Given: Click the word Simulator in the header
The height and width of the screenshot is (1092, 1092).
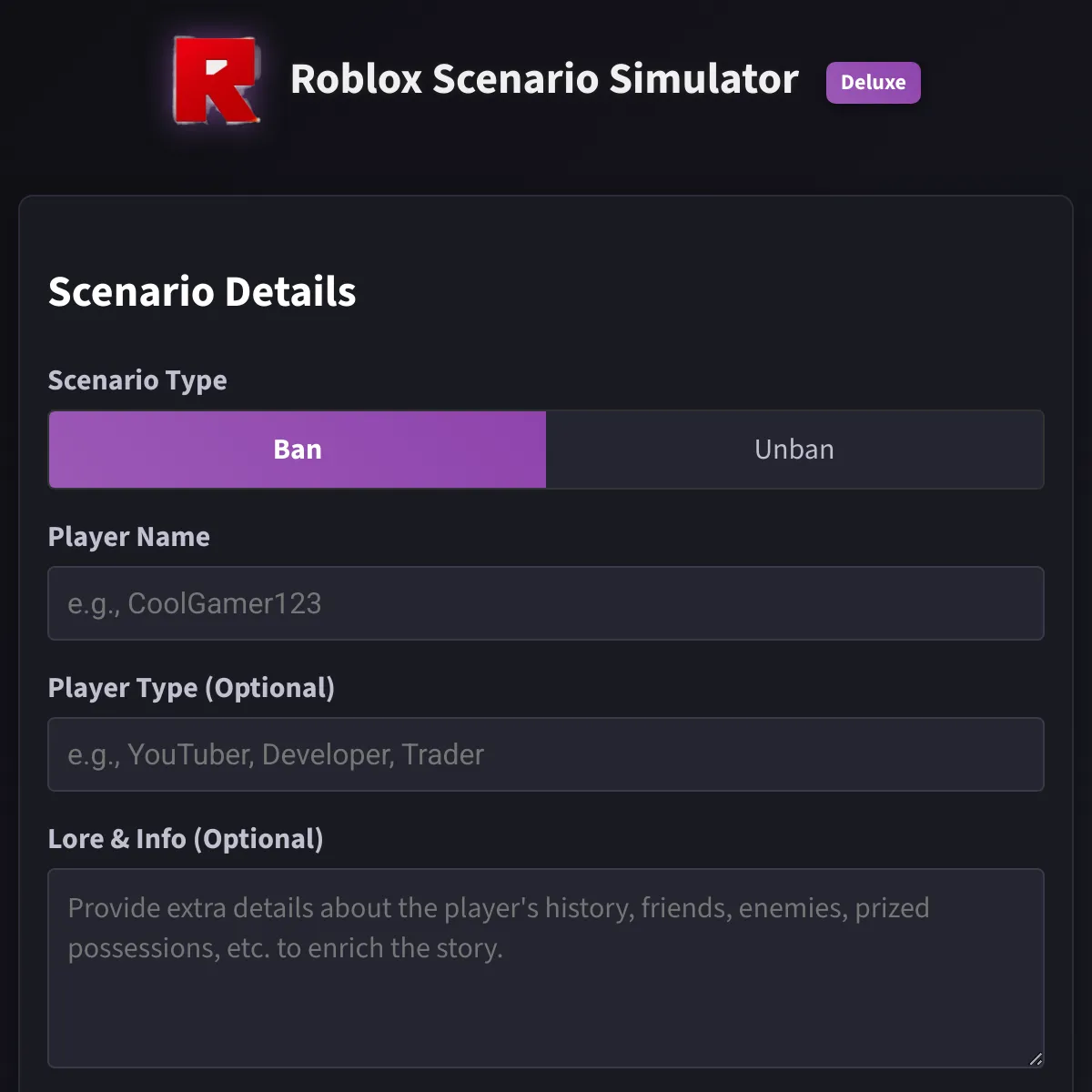Looking at the screenshot, I should tap(703, 79).
